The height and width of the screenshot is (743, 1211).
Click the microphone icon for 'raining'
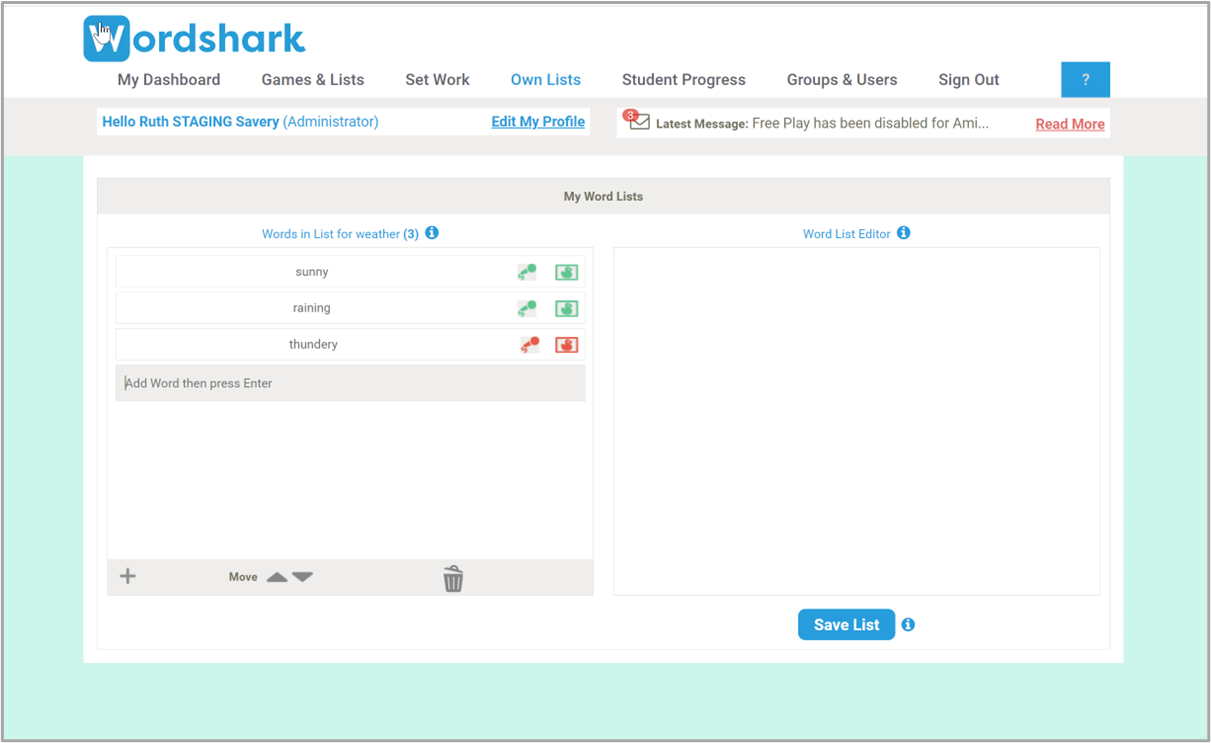tap(527, 308)
